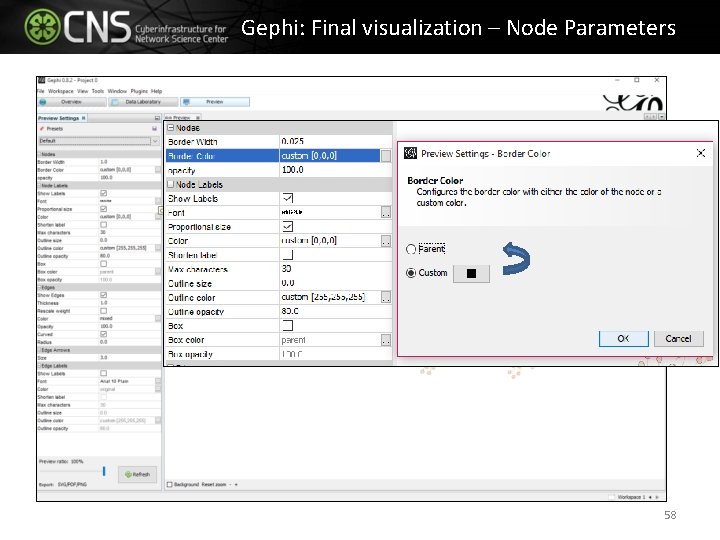
Task: Click small-panel Box color ellipsis button
Action: [158, 271]
